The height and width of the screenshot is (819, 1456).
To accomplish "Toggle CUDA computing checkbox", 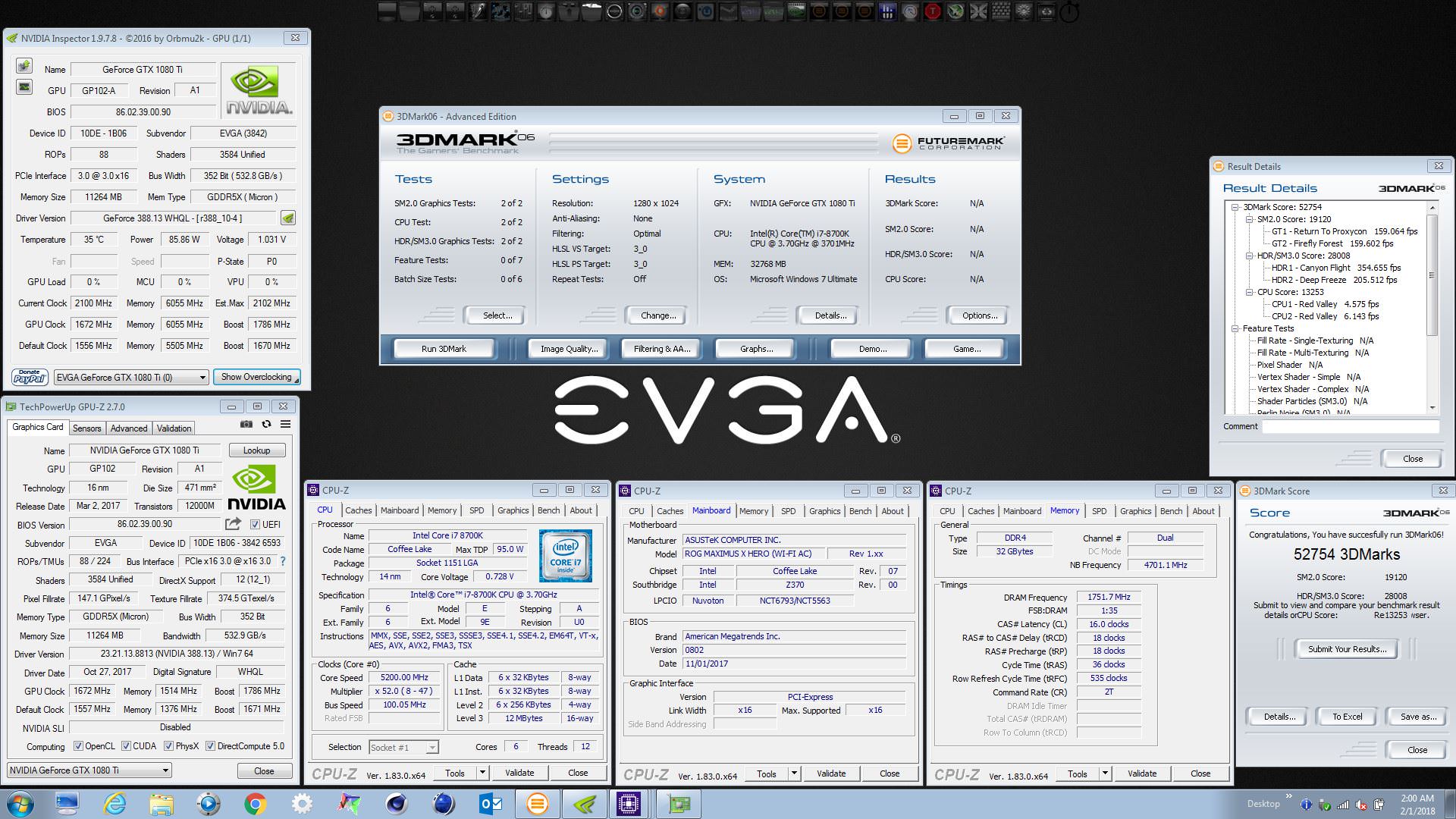I will 126,746.
